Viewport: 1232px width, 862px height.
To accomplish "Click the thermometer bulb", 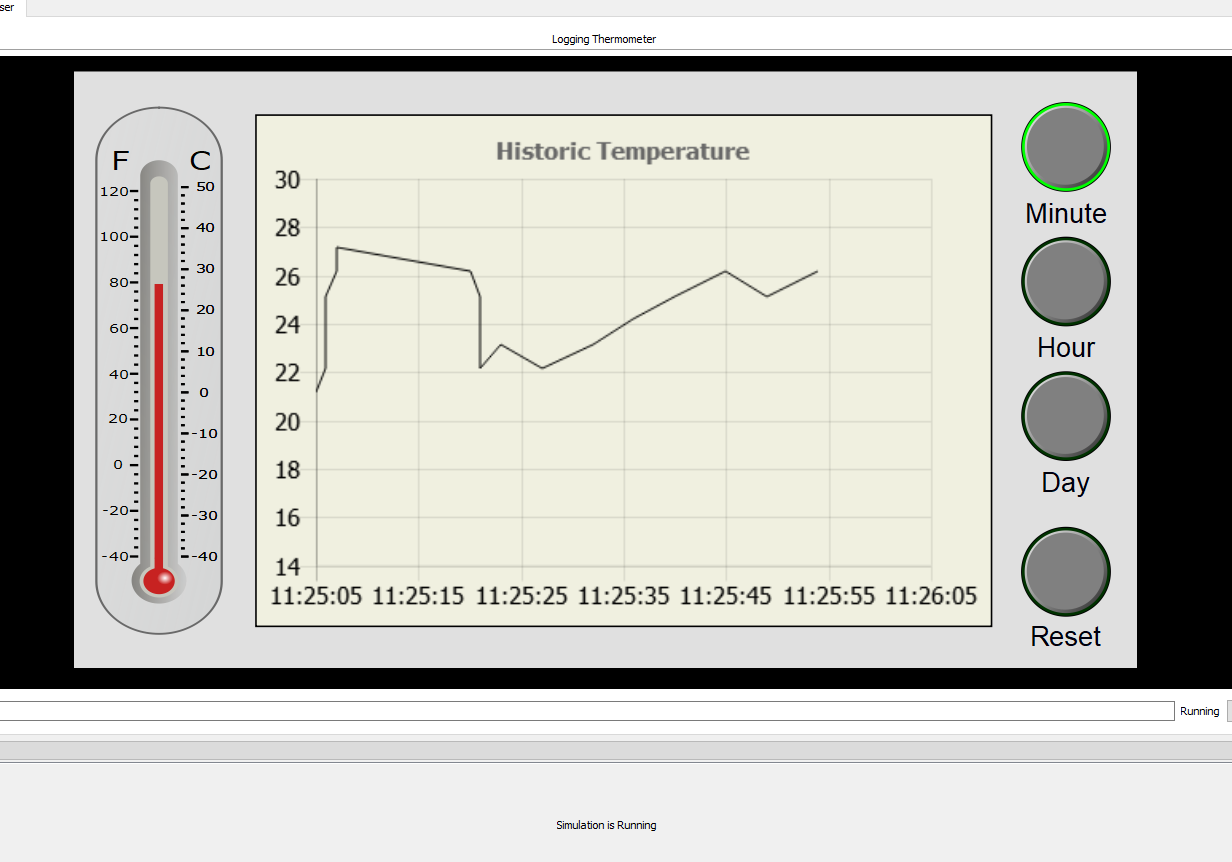I will click(158, 580).
